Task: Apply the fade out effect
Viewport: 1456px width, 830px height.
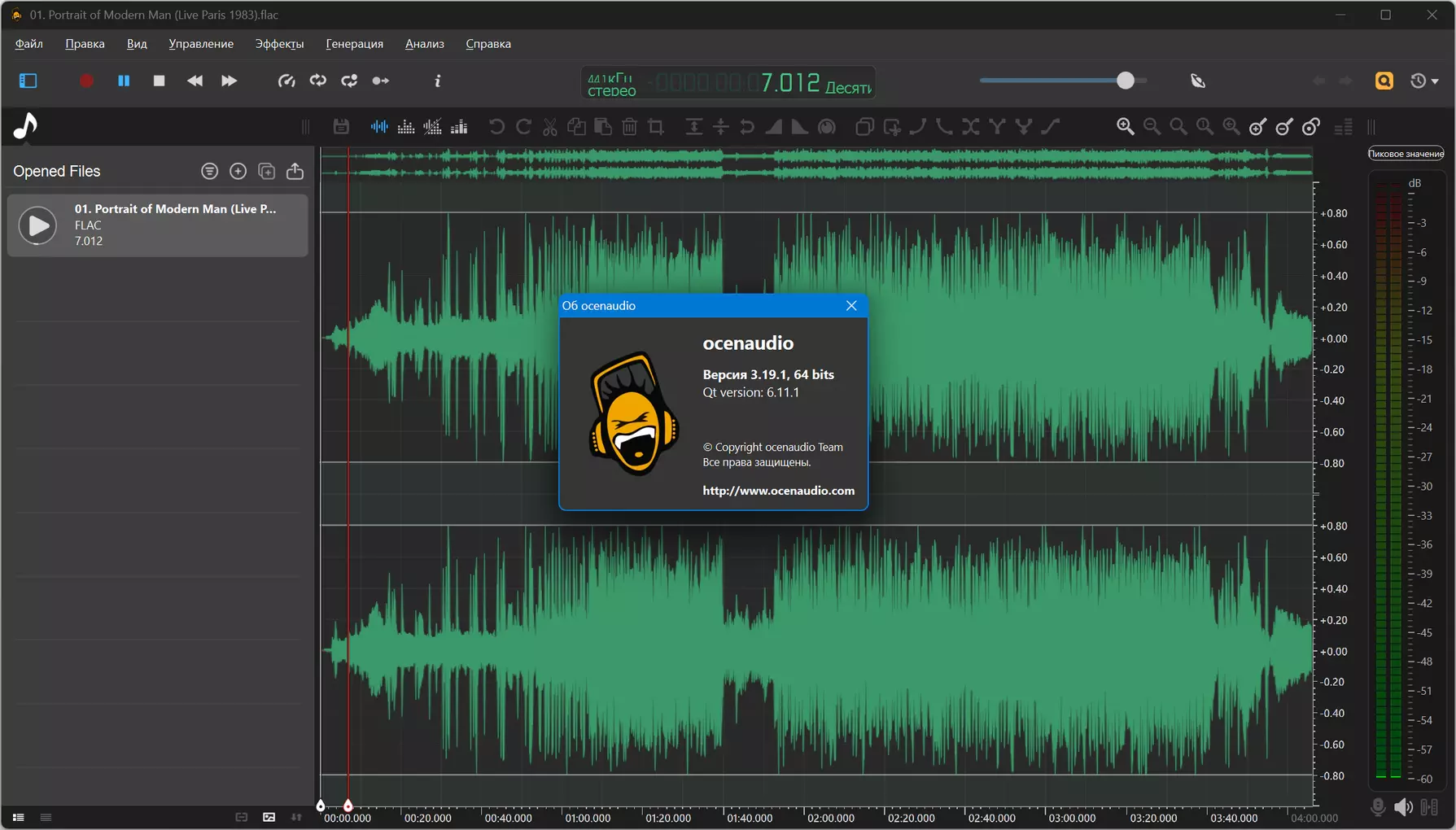Action: pyautogui.click(x=800, y=126)
